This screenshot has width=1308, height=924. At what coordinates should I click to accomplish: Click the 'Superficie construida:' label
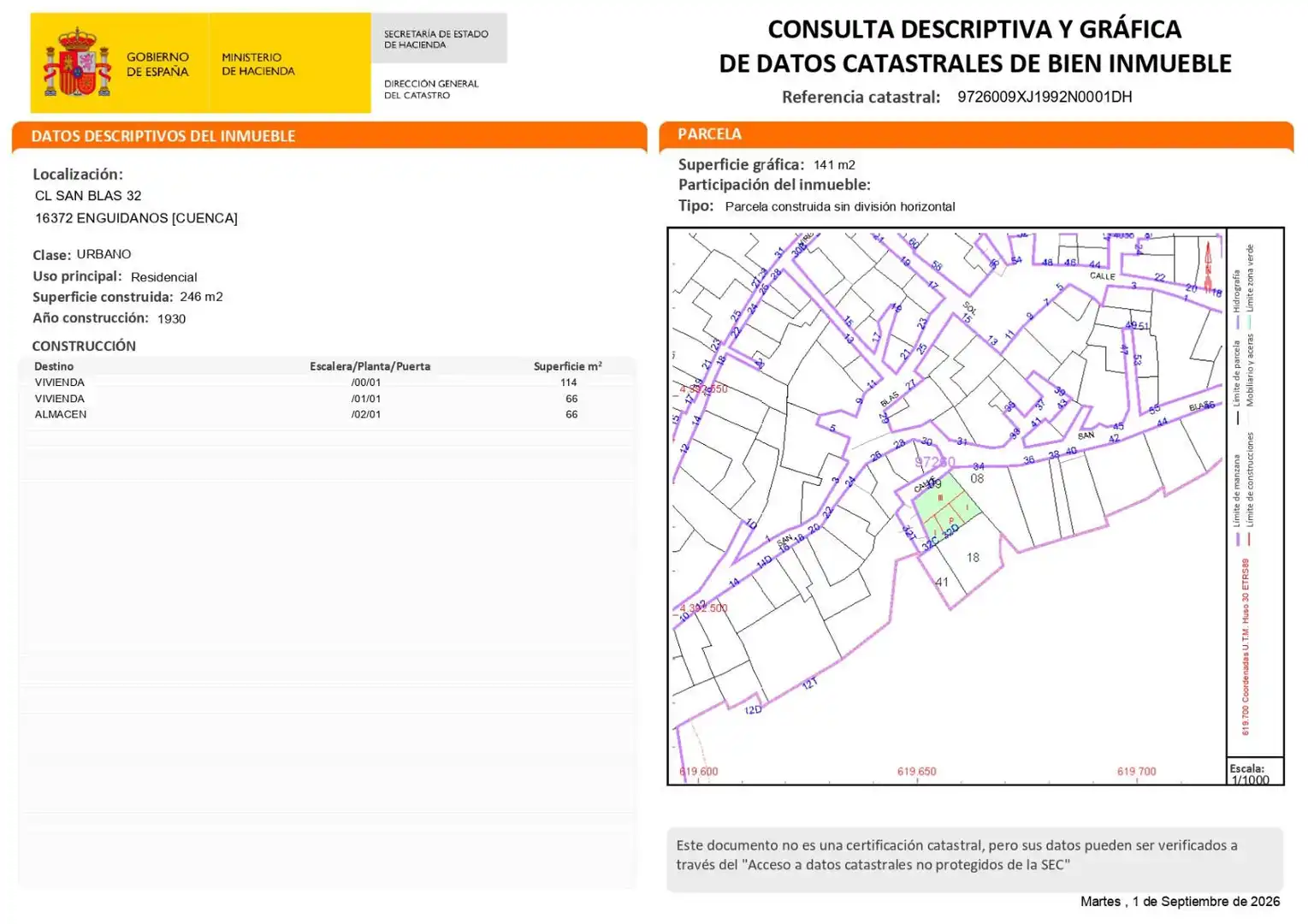[103, 297]
